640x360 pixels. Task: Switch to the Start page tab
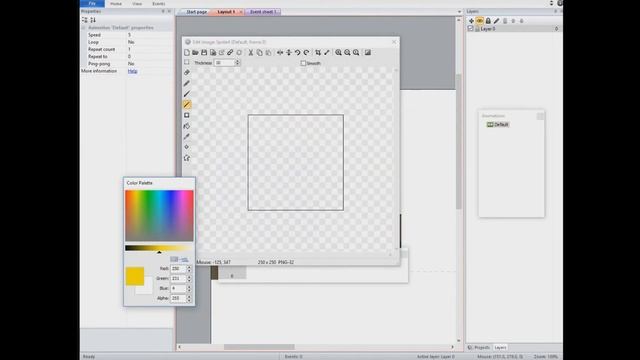tap(196, 12)
